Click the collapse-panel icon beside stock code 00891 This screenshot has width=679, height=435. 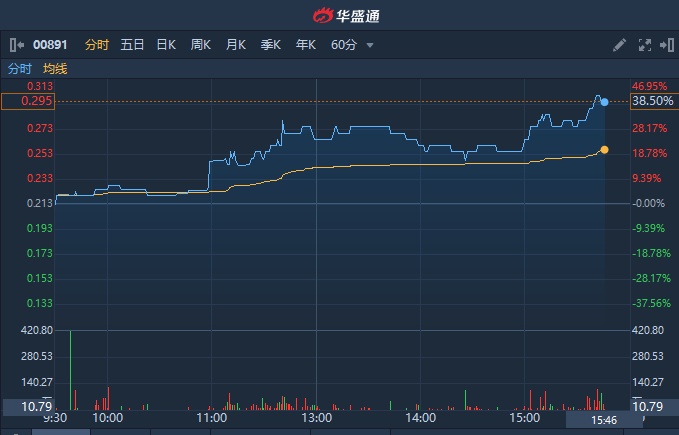(x=16, y=45)
